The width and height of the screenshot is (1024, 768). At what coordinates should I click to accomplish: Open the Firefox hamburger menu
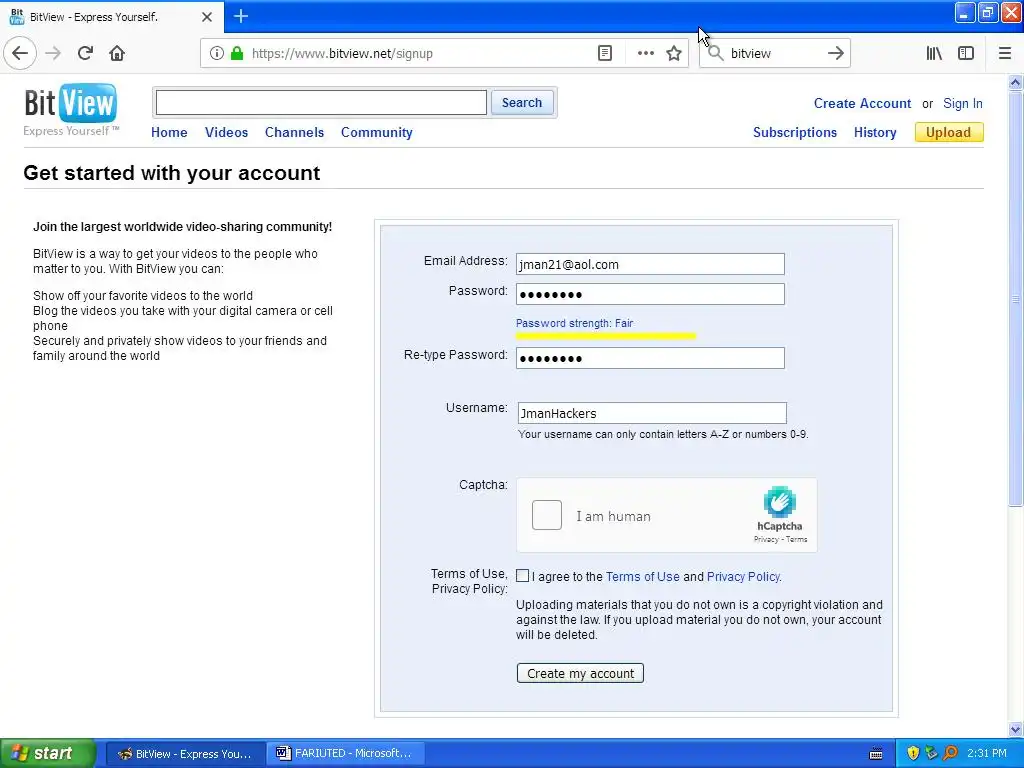(1005, 53)
